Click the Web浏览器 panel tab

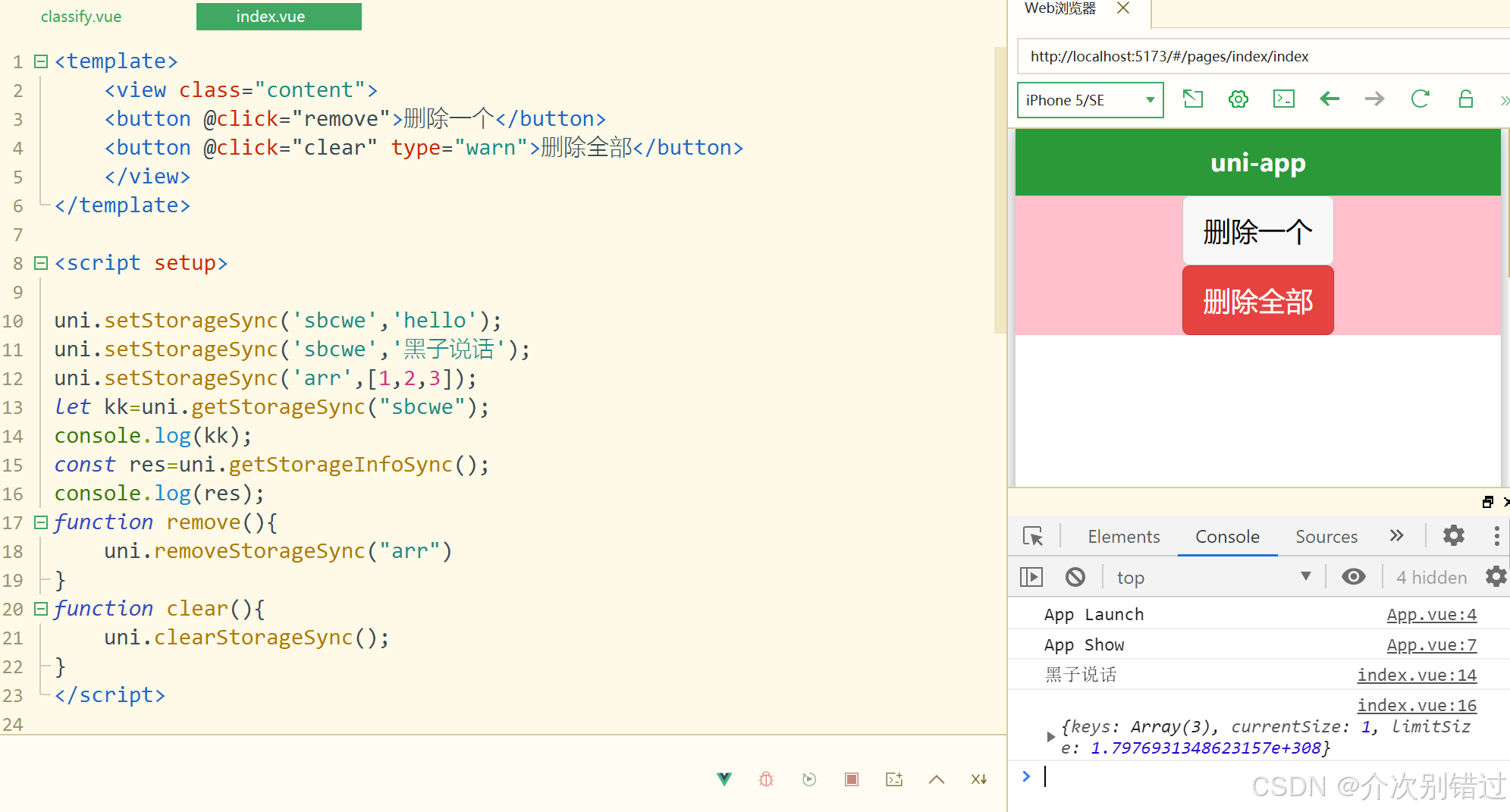[x=1060, y=8]
